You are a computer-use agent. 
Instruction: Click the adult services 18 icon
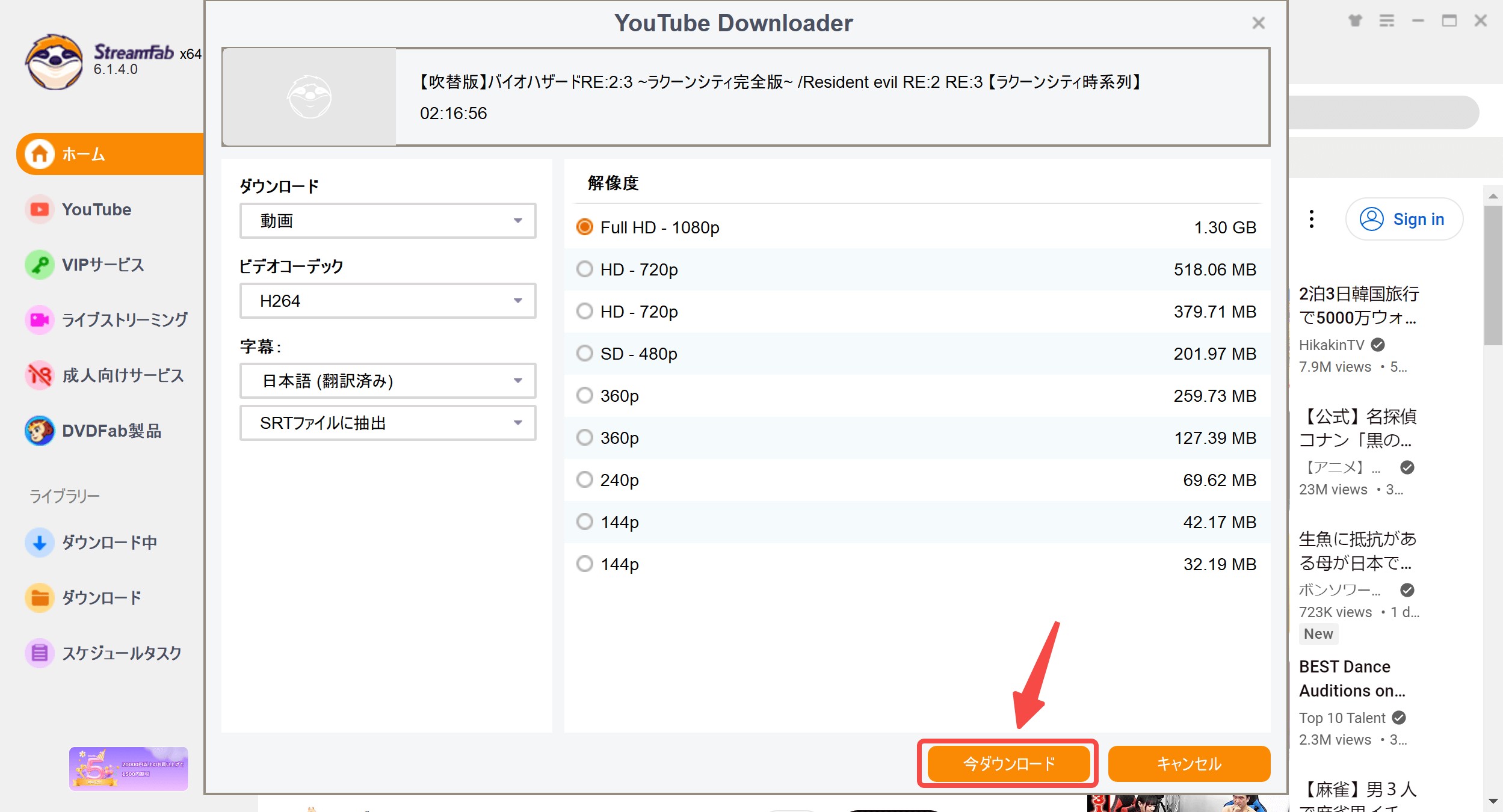pos(40,375)
